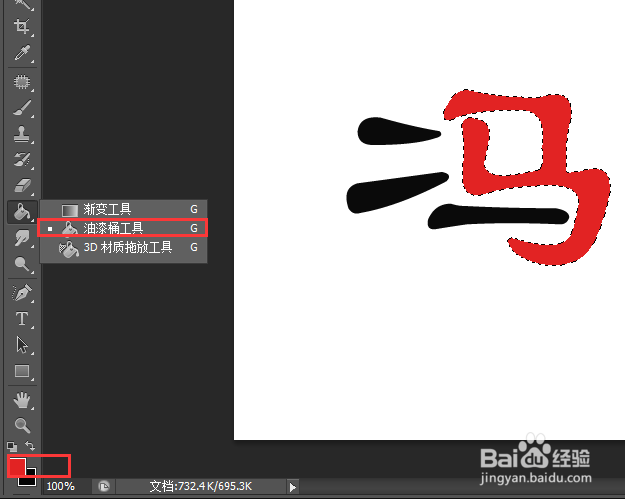Swap foreground and background colors

30,445
